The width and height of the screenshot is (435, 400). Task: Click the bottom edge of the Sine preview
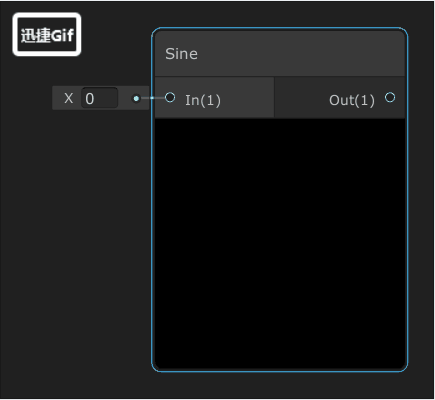point(280,368)
